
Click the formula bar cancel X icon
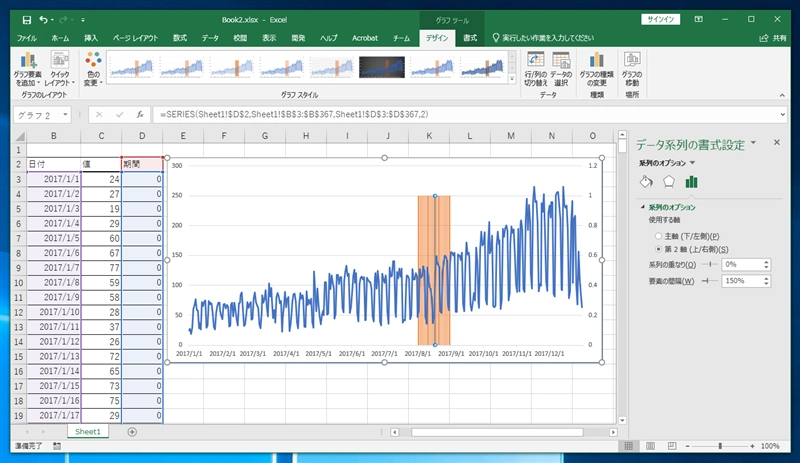(x=99, y=115)
